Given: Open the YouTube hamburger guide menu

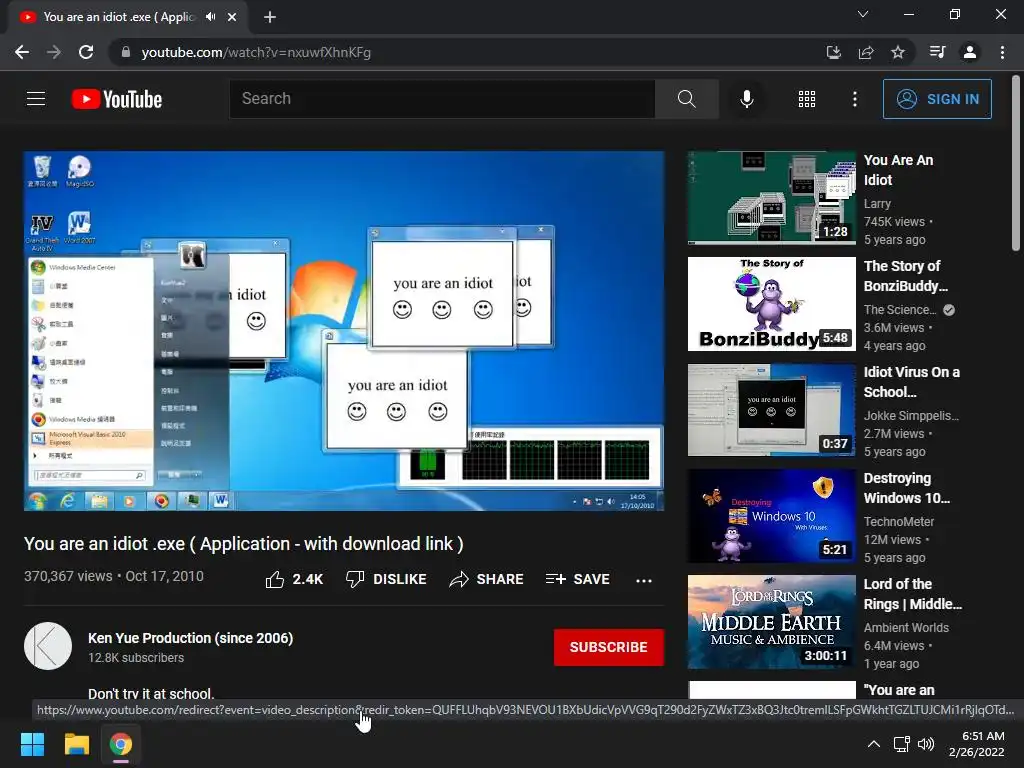Looking at the screenshot, I should coord(36,99).
